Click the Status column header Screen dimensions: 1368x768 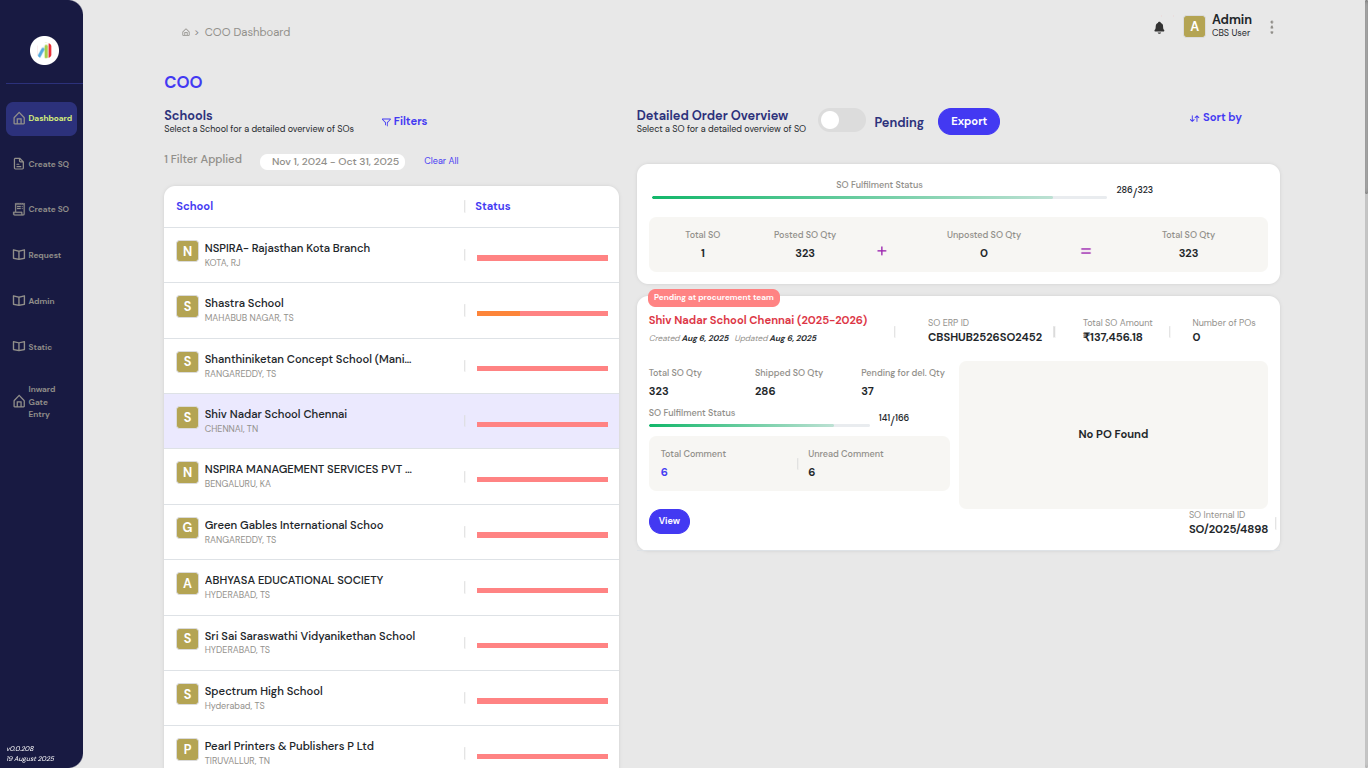point(493,206)
